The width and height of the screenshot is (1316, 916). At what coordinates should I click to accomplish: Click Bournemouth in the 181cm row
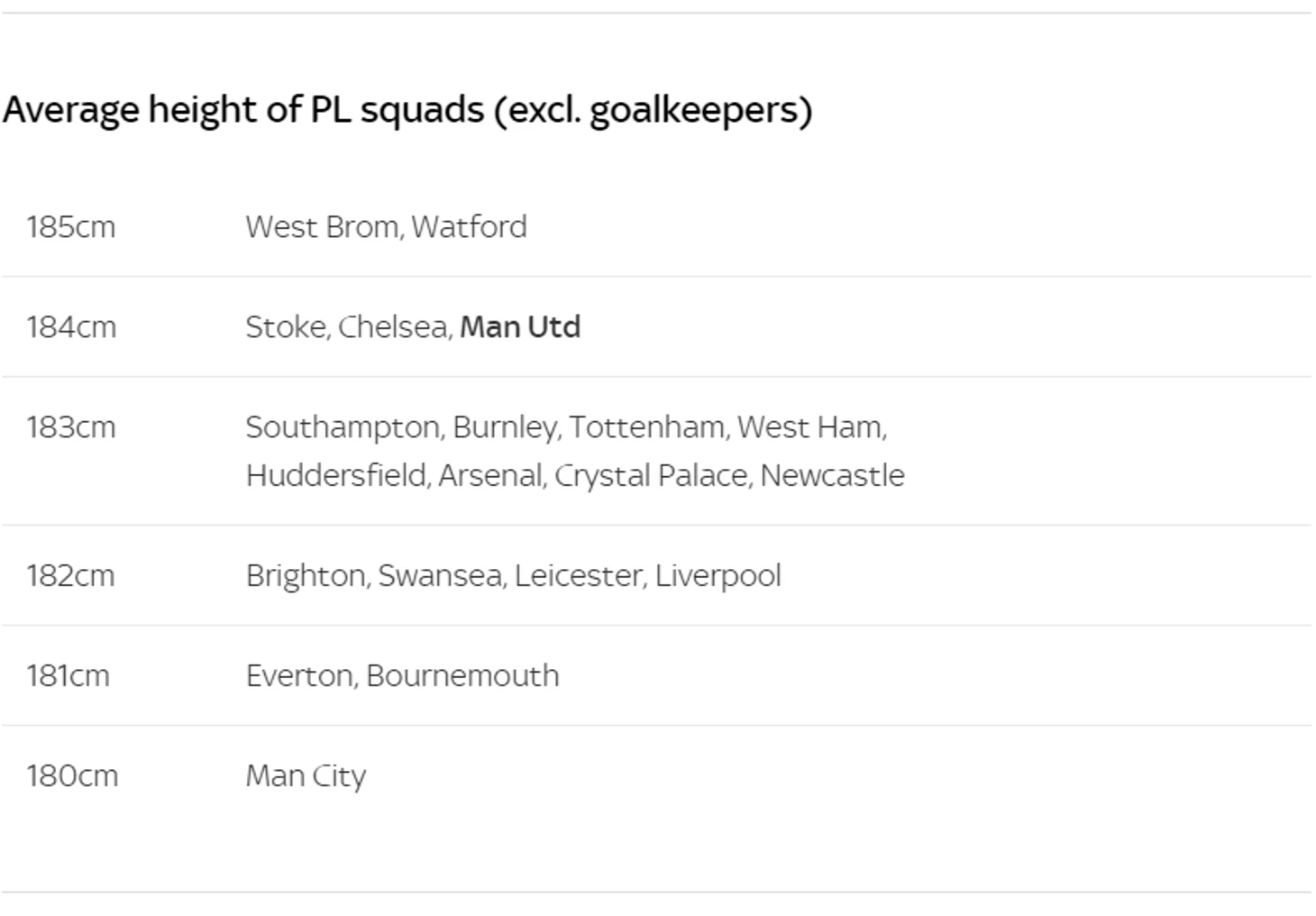(462, 676)
